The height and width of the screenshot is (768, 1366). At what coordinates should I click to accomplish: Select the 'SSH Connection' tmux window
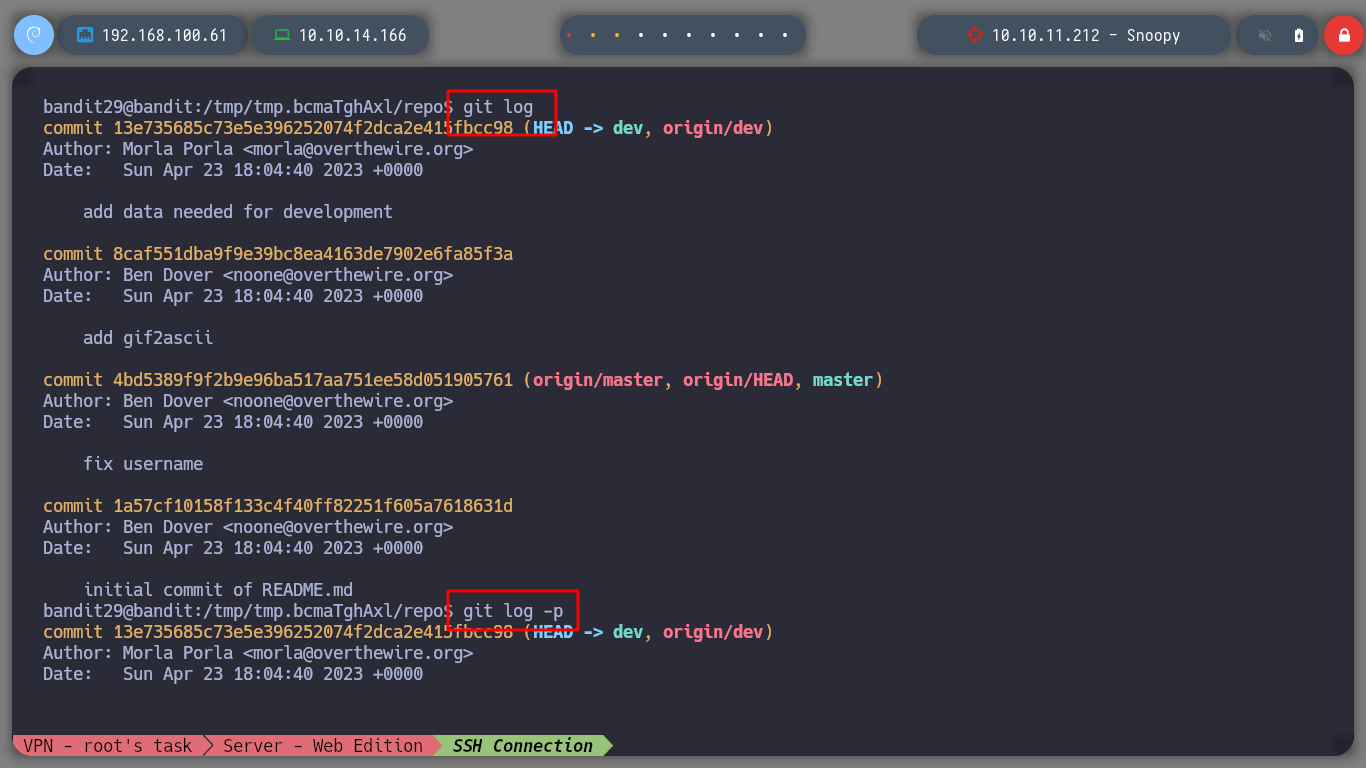523,746
